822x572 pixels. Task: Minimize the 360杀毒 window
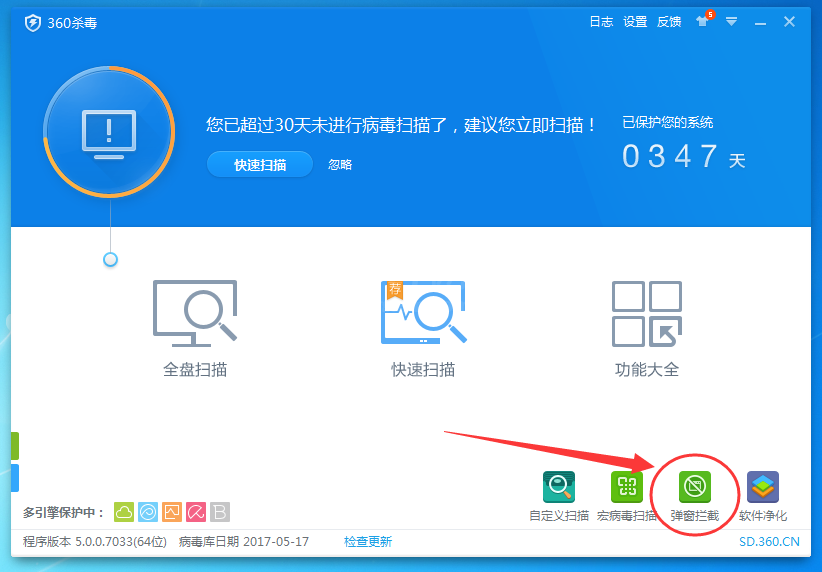761,23
